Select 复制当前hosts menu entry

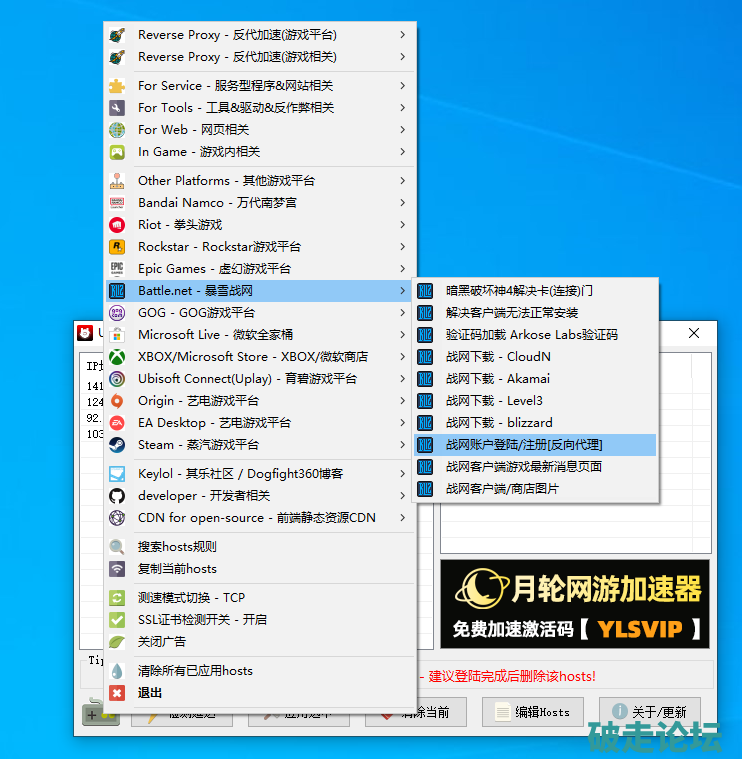pyautogui.click(x=177, y=569)
